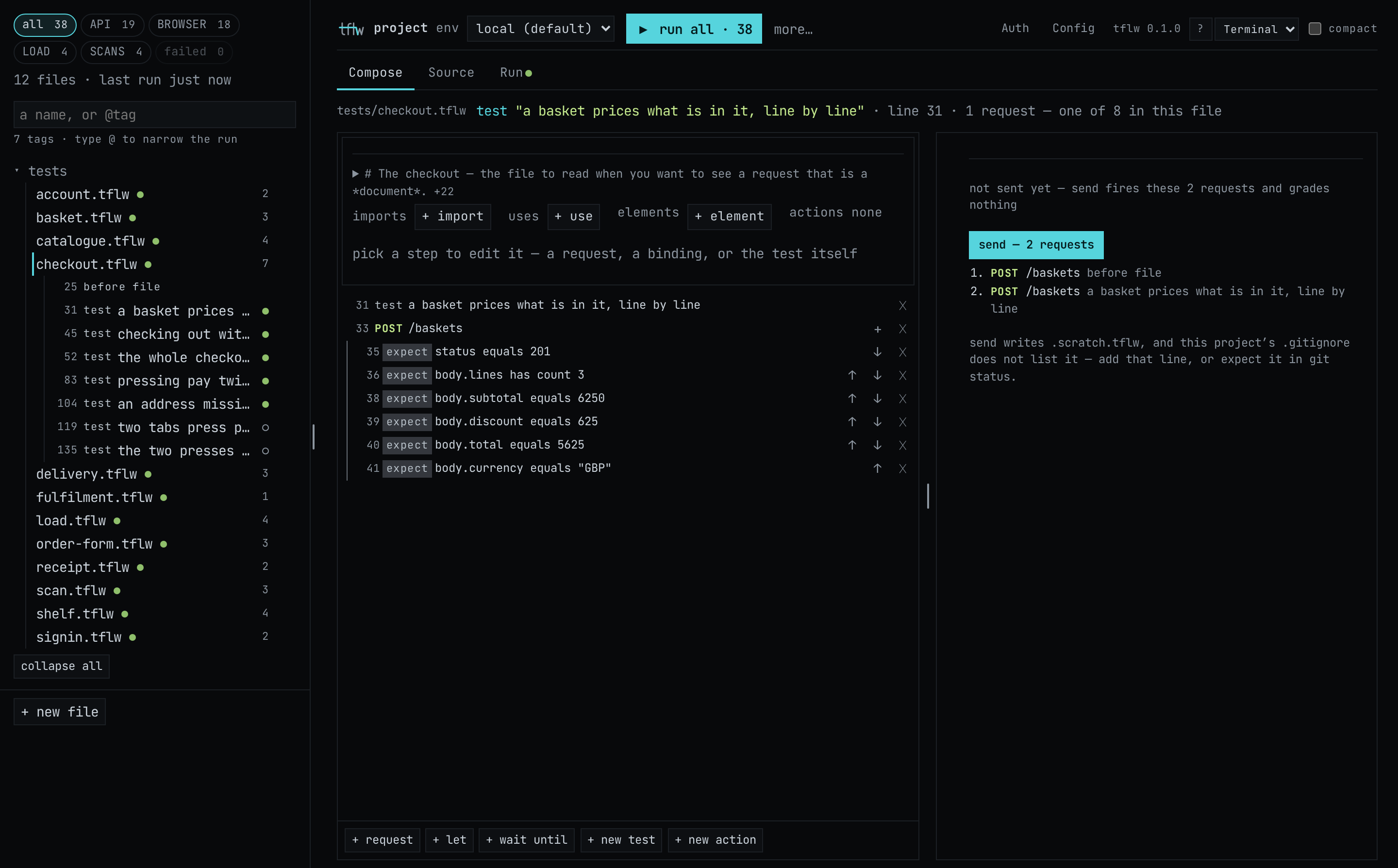This screenshot has width=1398, height=868.
Task: Switch to the Run tab
Action: [516, 73]
